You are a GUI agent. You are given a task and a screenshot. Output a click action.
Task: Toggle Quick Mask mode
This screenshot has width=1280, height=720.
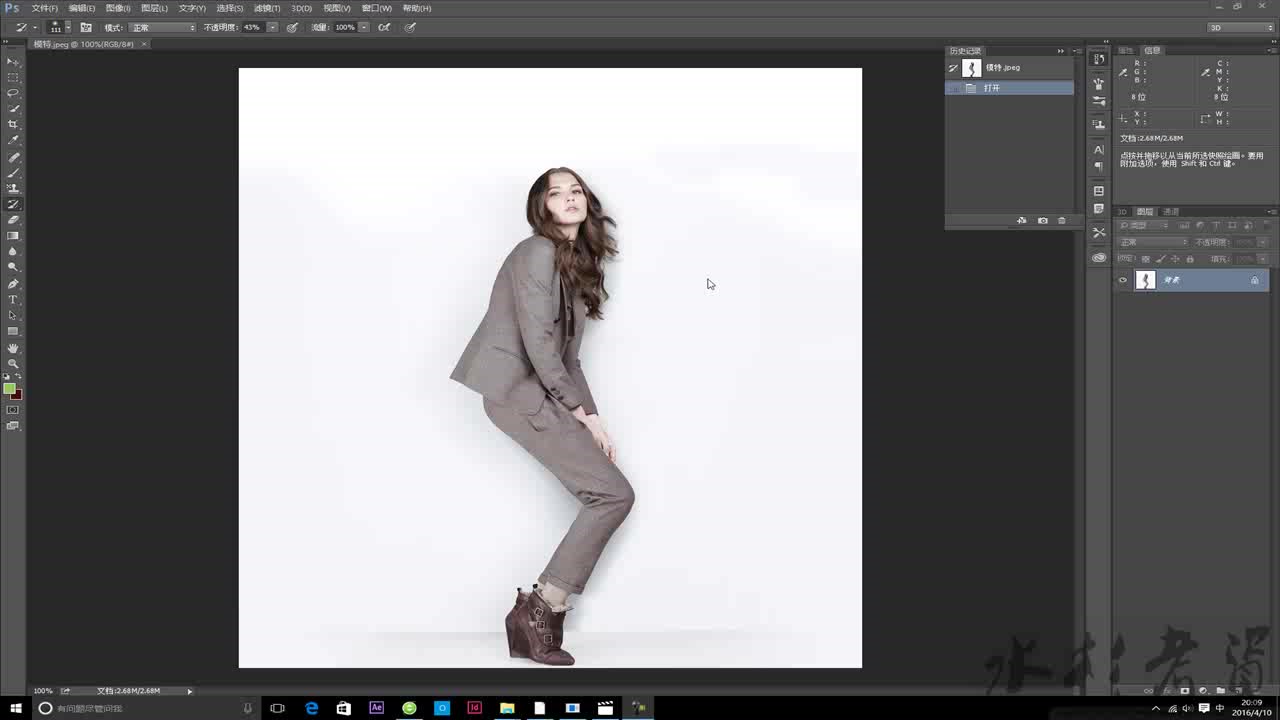pyautogui.click(x=13, y=410)
